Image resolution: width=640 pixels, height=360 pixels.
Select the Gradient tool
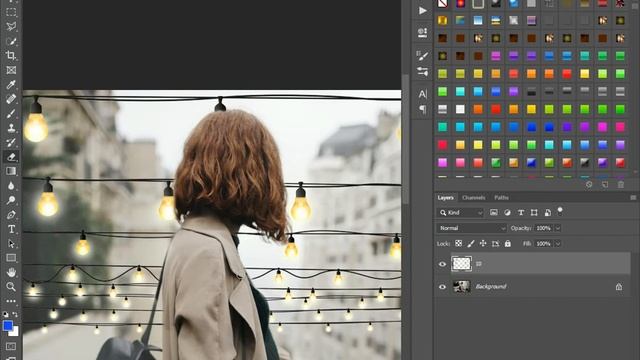tap(11, 171)
